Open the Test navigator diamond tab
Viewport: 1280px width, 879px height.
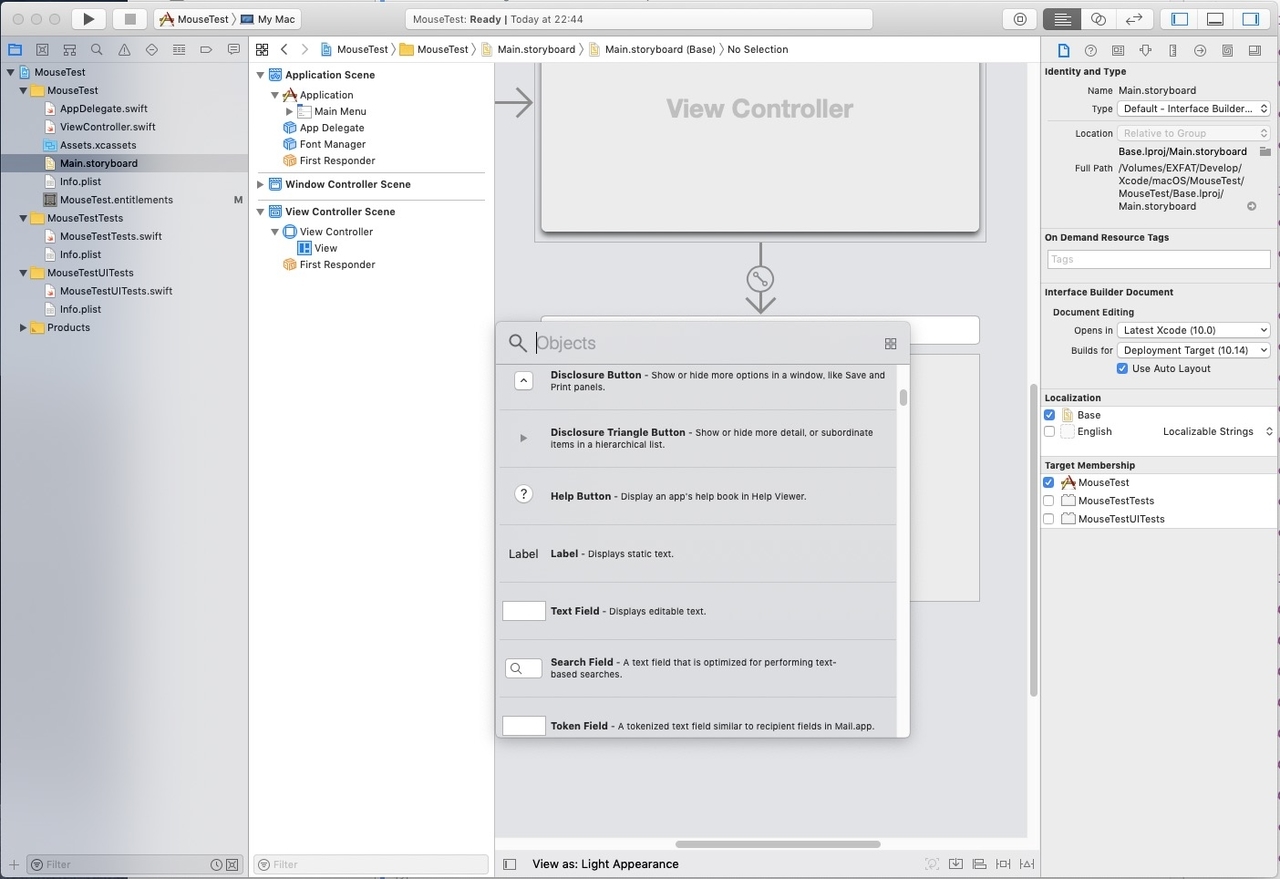pyautogui.click(x=152, y=49)
